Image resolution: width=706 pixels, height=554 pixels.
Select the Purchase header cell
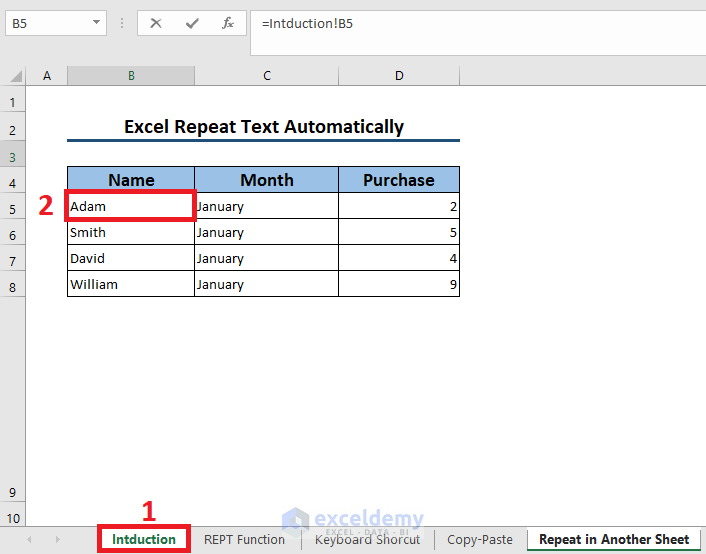[x=399, y=180]
